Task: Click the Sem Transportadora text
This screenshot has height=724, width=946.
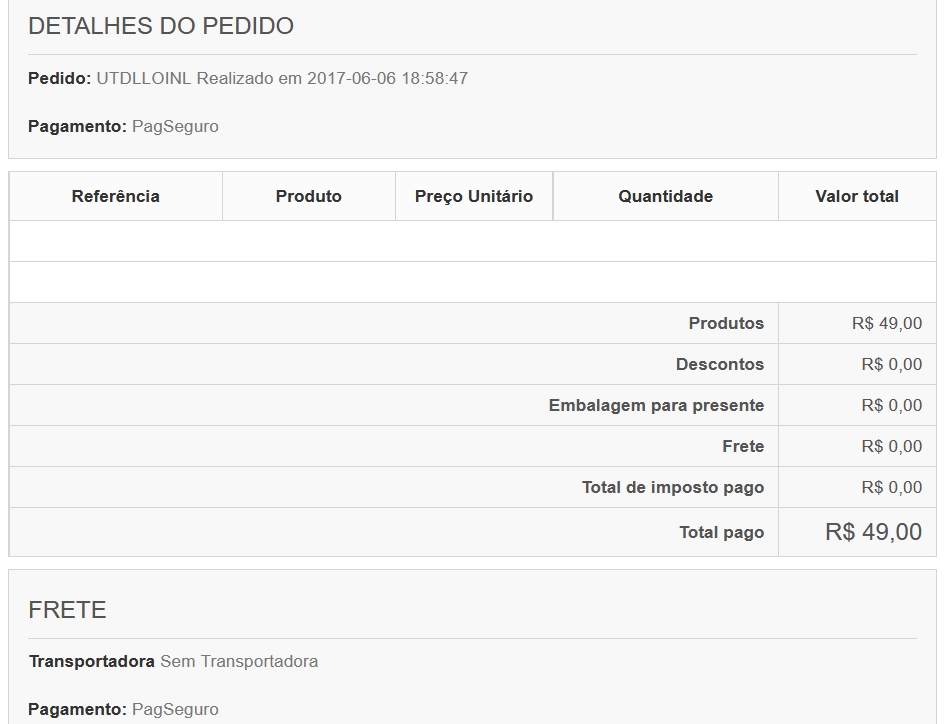Action: (239, 662)
